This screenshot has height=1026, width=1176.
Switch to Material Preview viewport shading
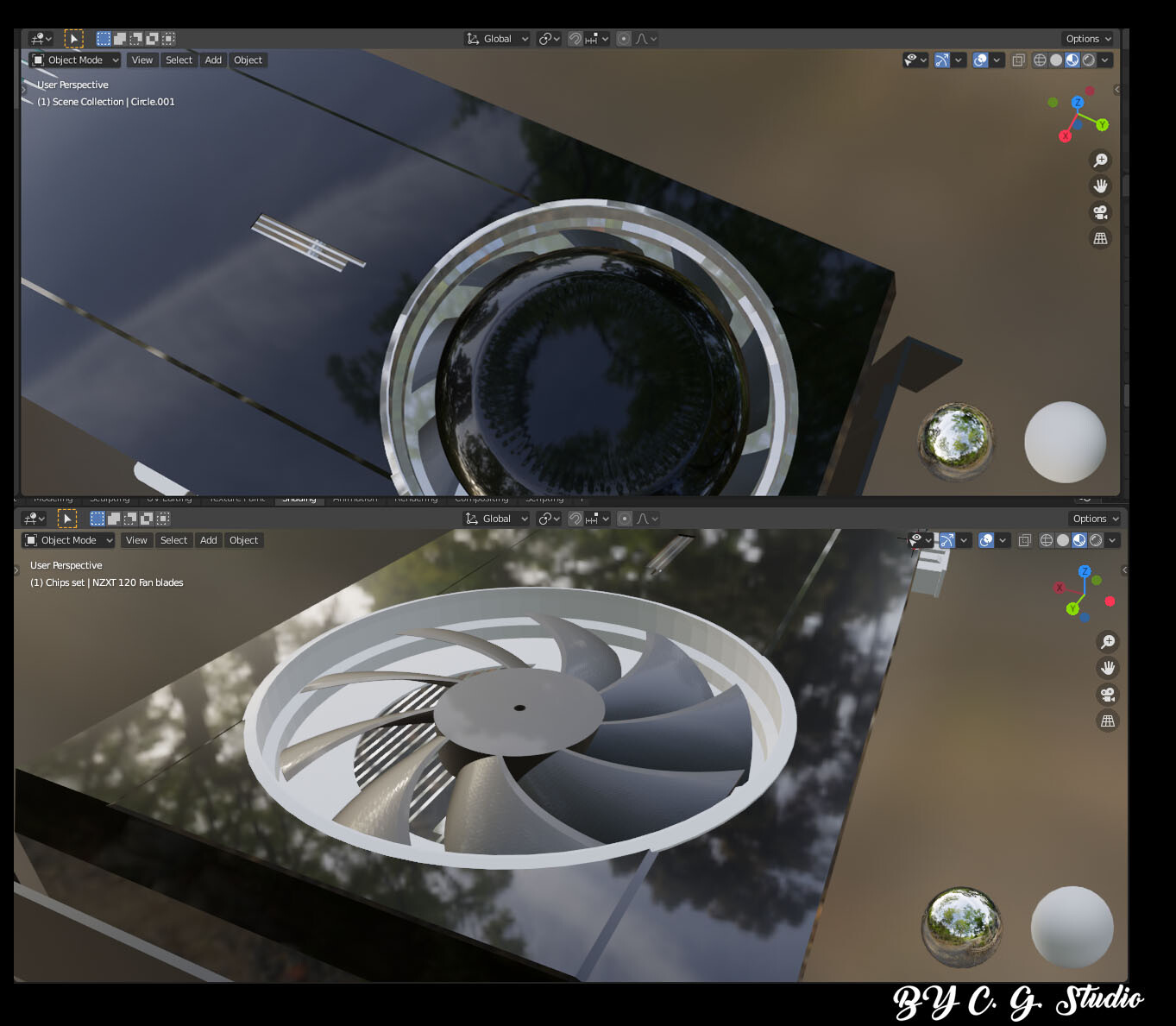[x=1072, y=60]
